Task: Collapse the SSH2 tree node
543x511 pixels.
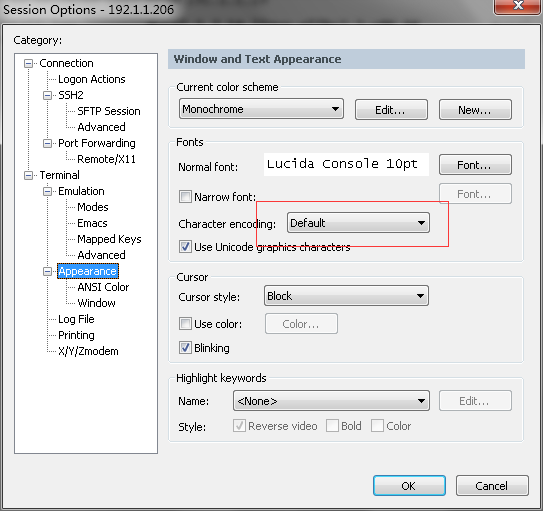Action: pos(47,95)
